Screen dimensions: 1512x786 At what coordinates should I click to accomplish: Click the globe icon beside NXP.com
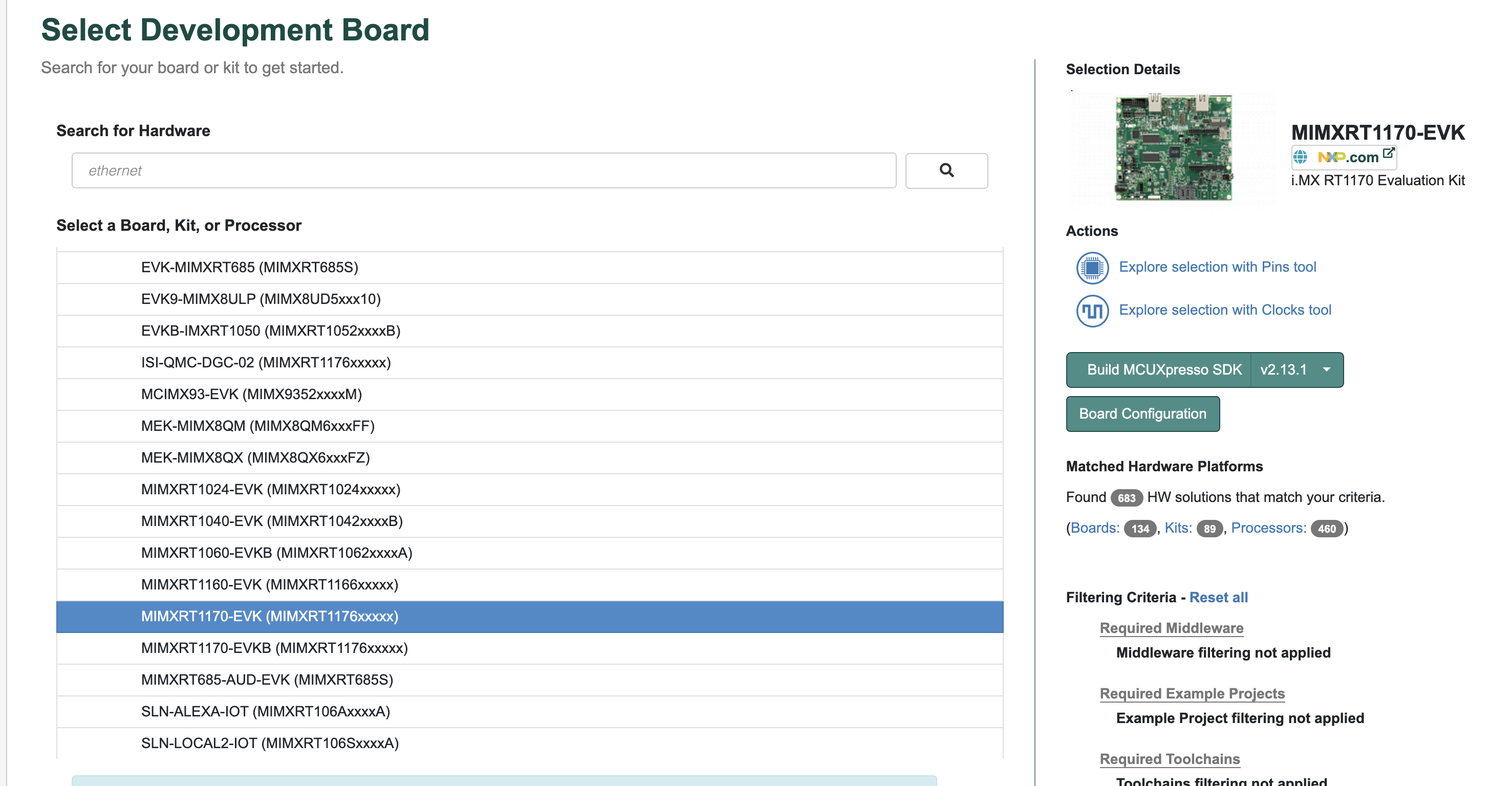[1300, 157]
